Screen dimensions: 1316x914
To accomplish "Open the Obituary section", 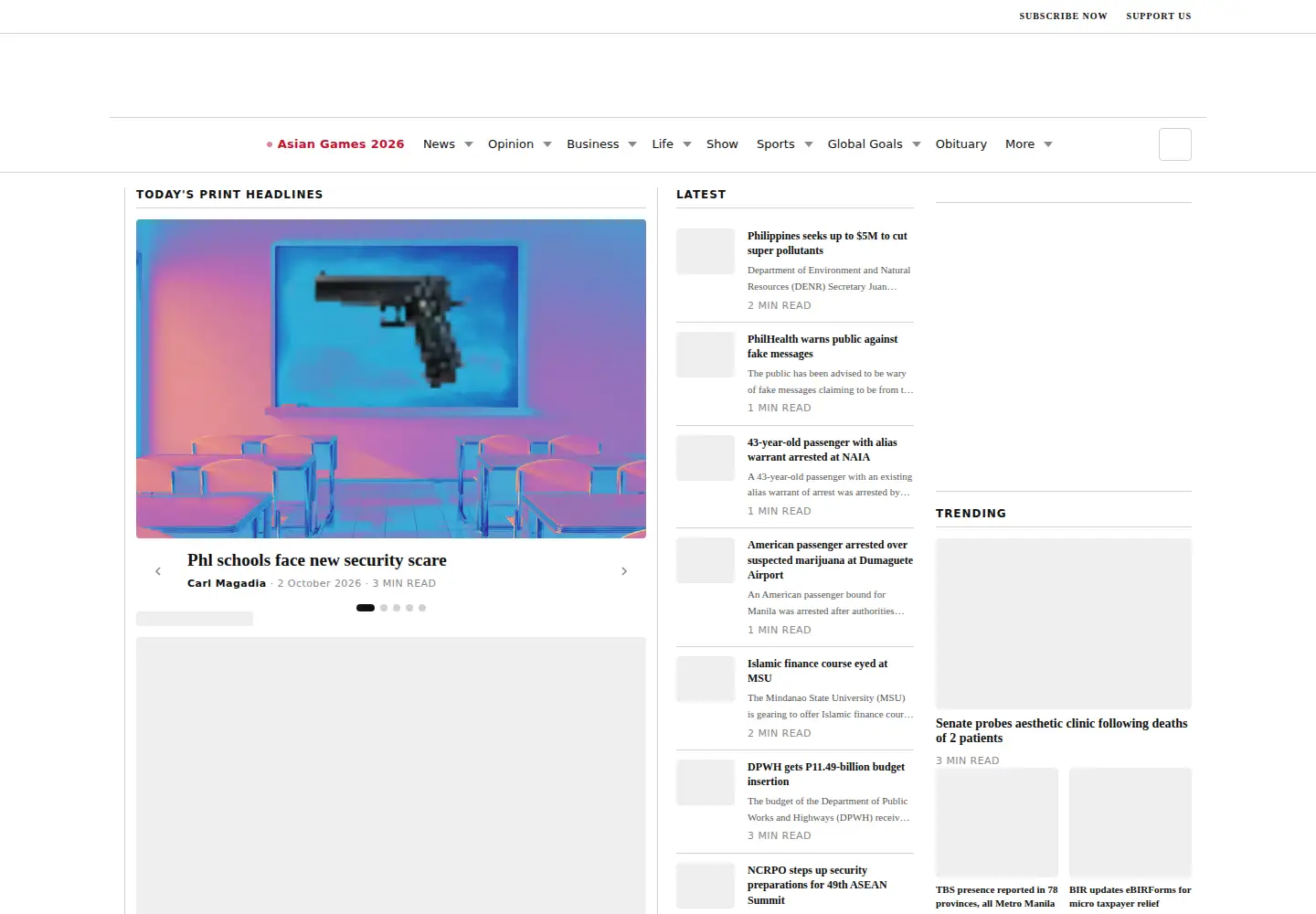I will pyautogui.click(x=961, y=144).
